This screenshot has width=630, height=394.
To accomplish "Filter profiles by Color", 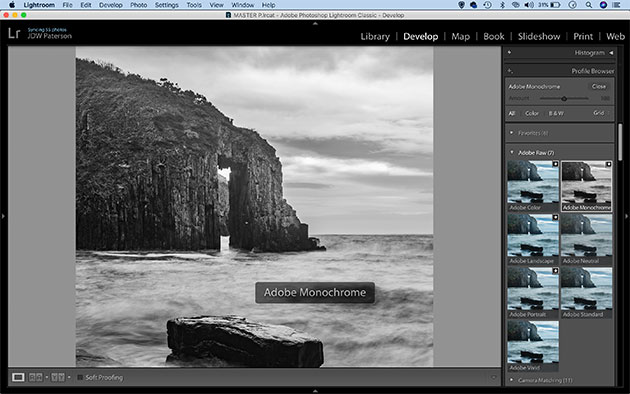I will (x=532, y=114).
